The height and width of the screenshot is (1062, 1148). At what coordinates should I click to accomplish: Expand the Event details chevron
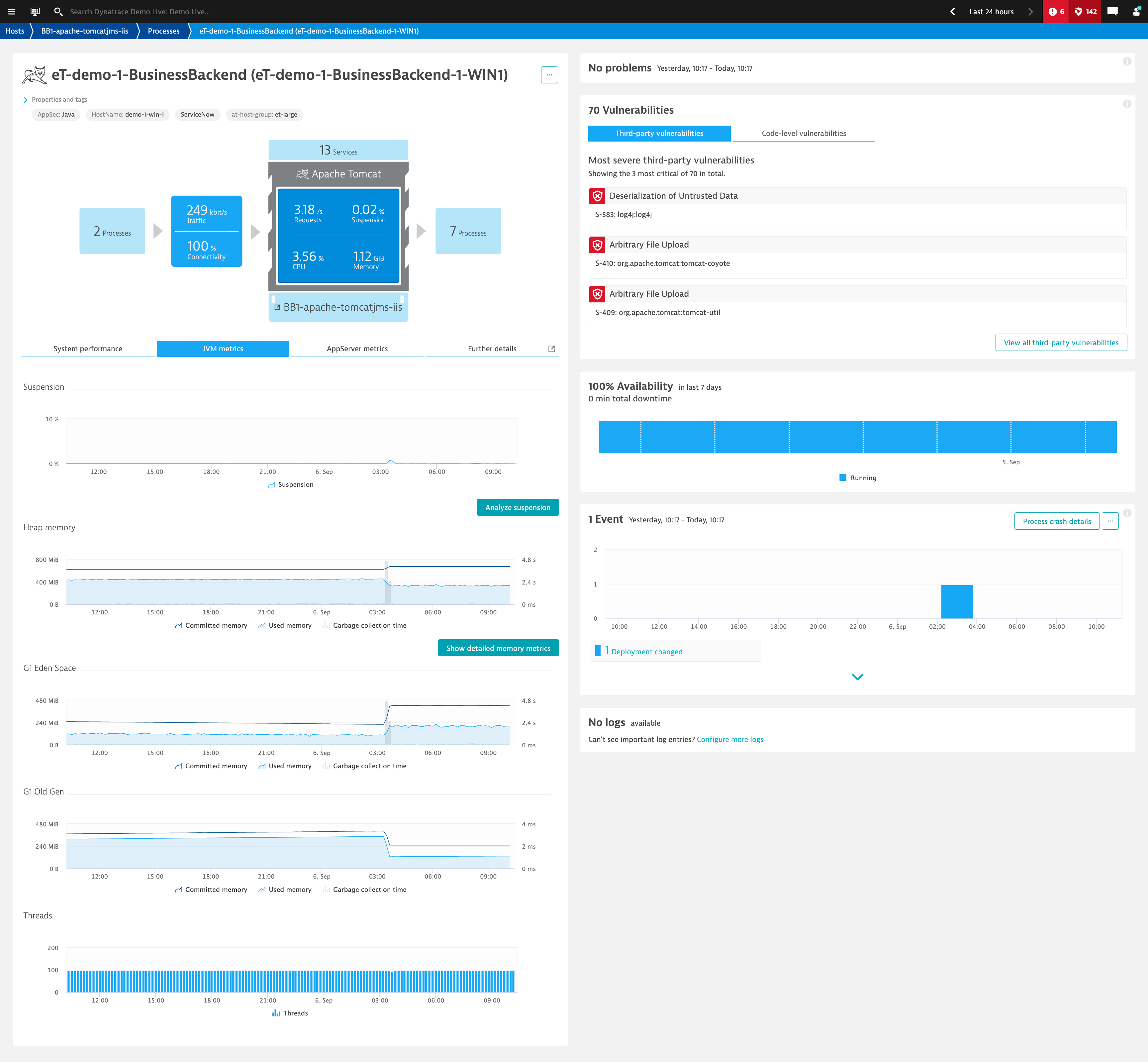point(857,677)
